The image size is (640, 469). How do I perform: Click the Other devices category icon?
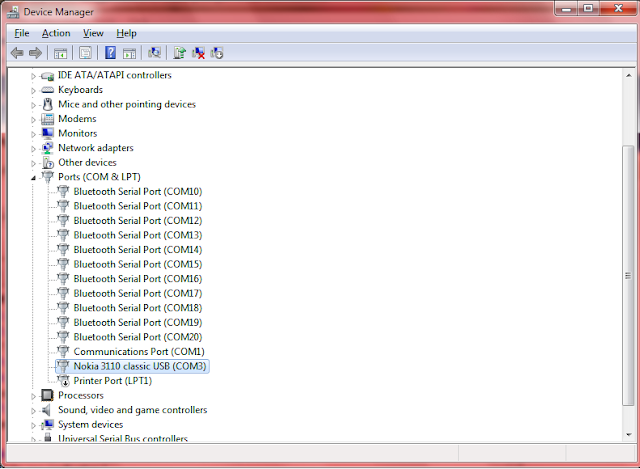pos(48,162)
